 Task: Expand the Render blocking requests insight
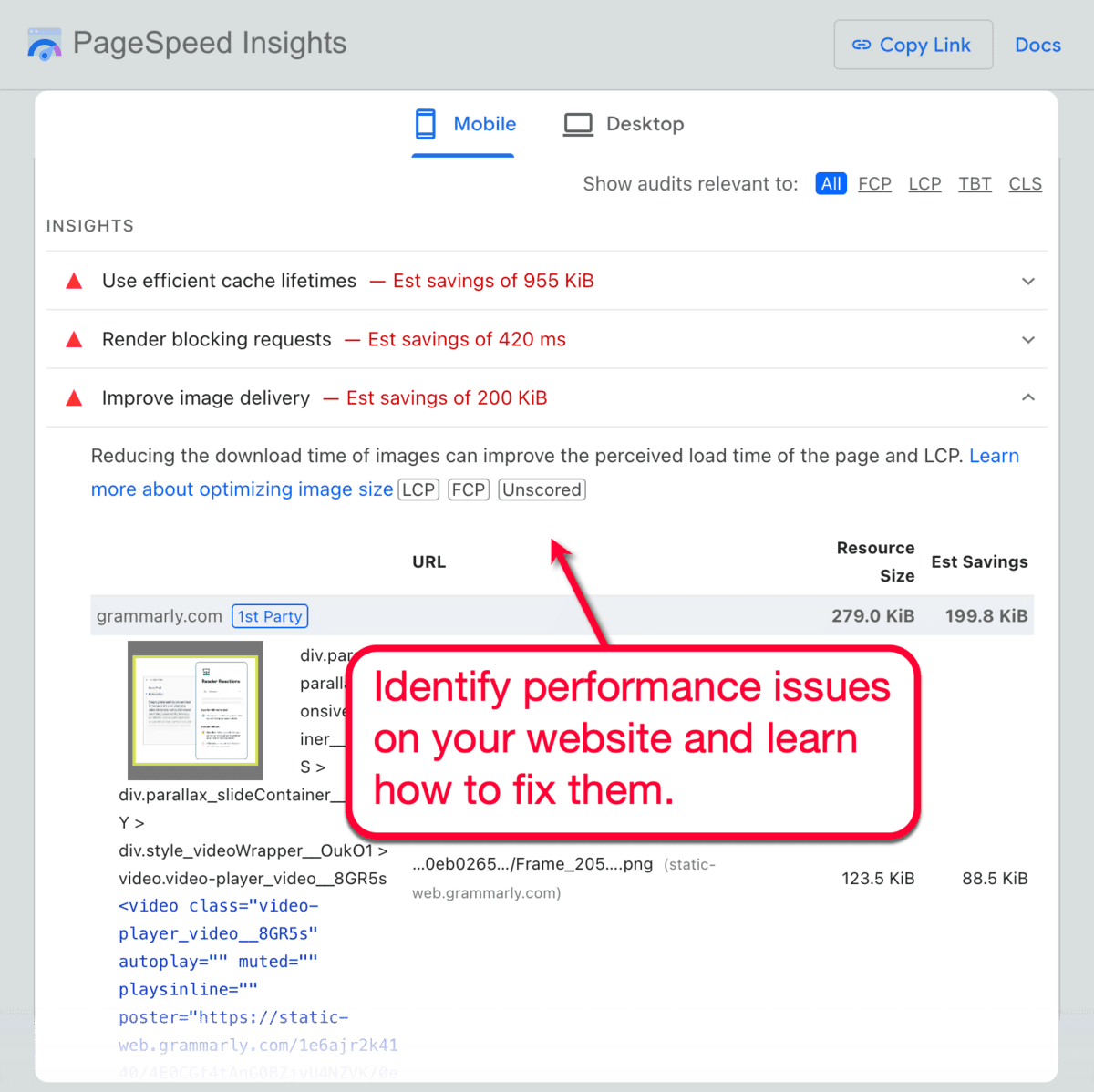[1028, 339]
